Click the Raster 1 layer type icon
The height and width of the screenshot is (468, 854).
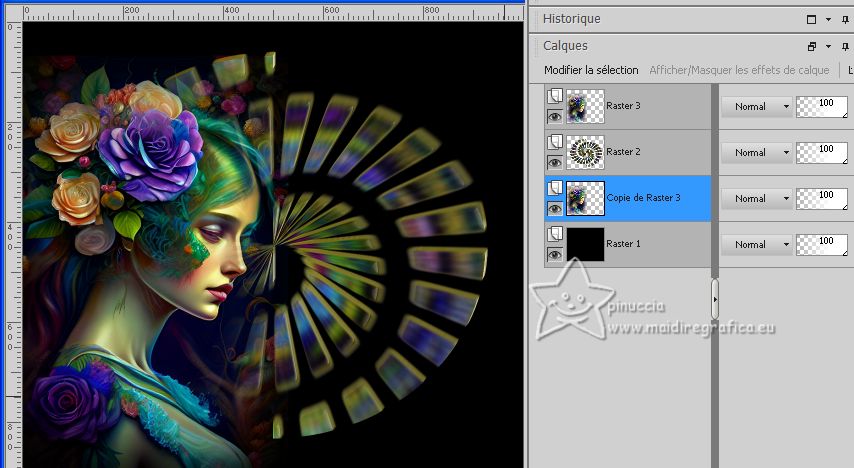pos(554,234)
